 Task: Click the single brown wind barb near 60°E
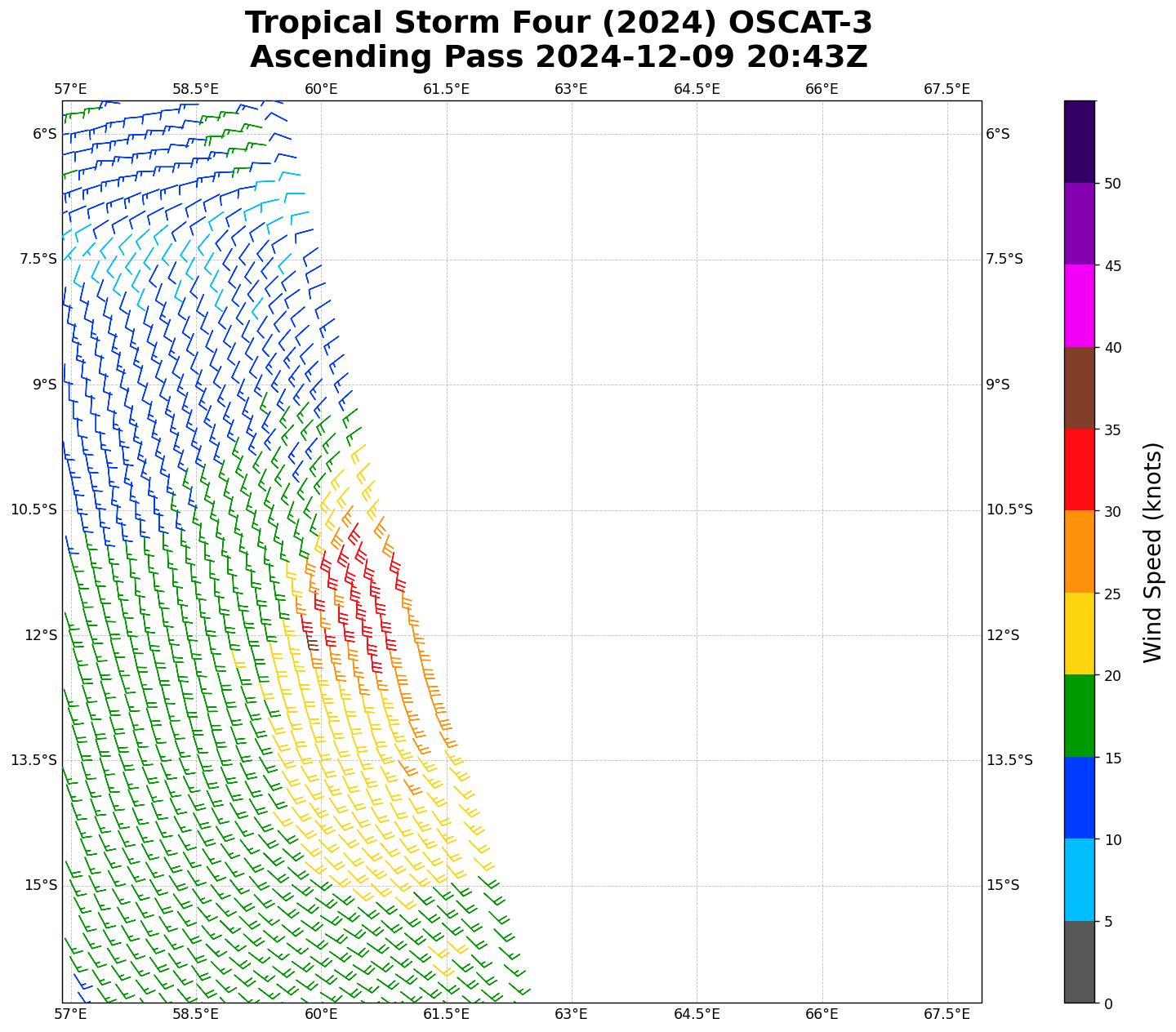[312, 643]
